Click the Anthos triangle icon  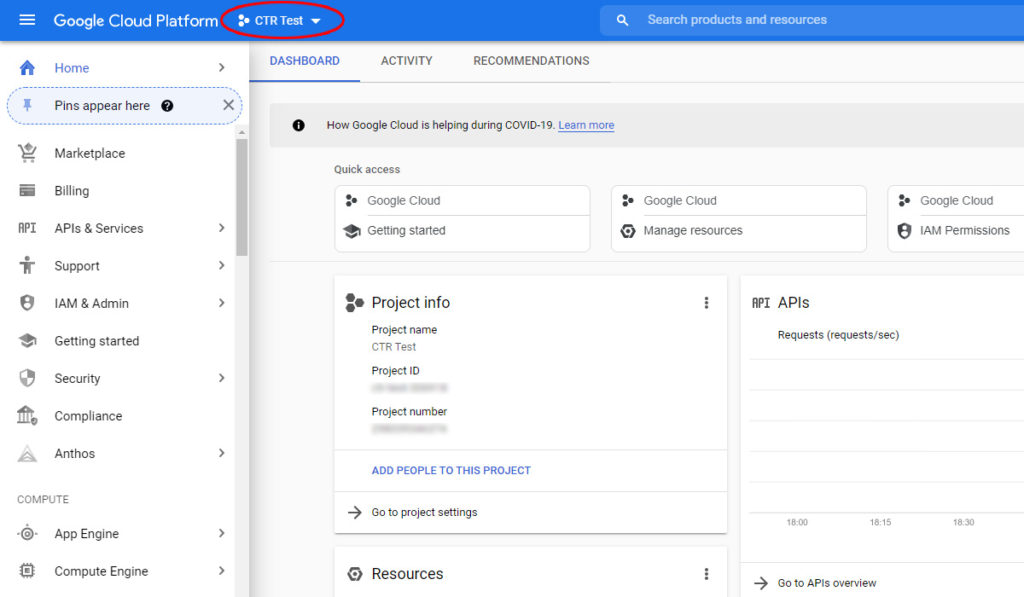coord(27,454)
